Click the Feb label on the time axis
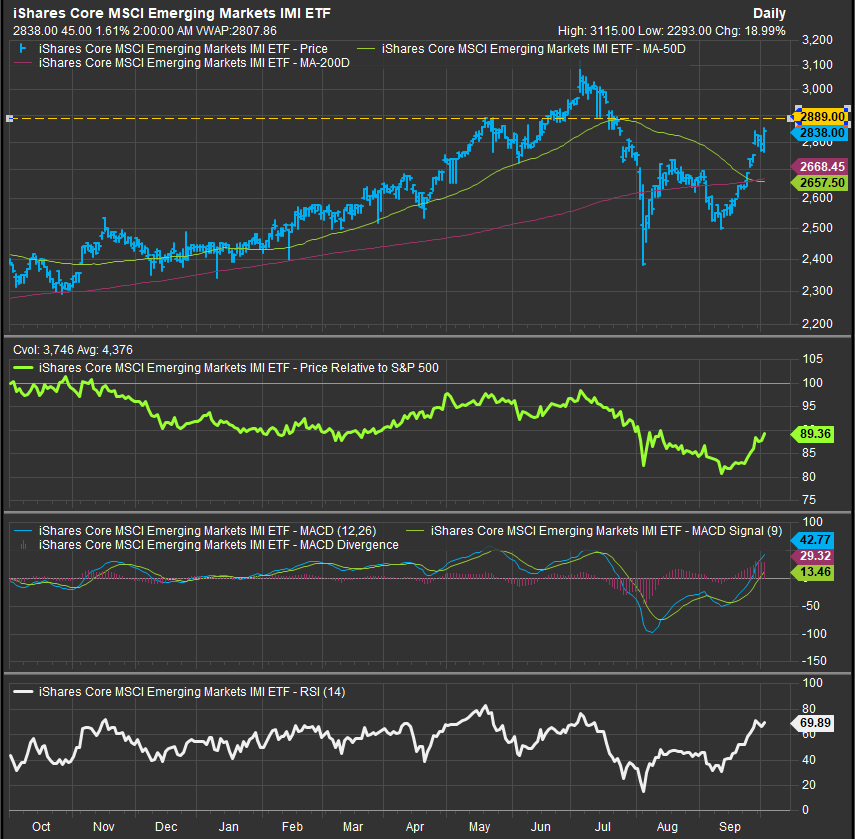Screen dimensions: 855x839 coord(292,826)
